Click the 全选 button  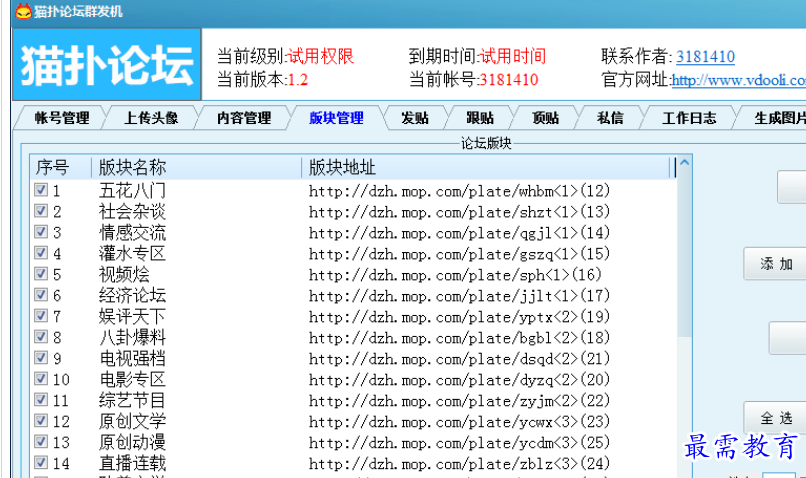click(x=775, y=418)
